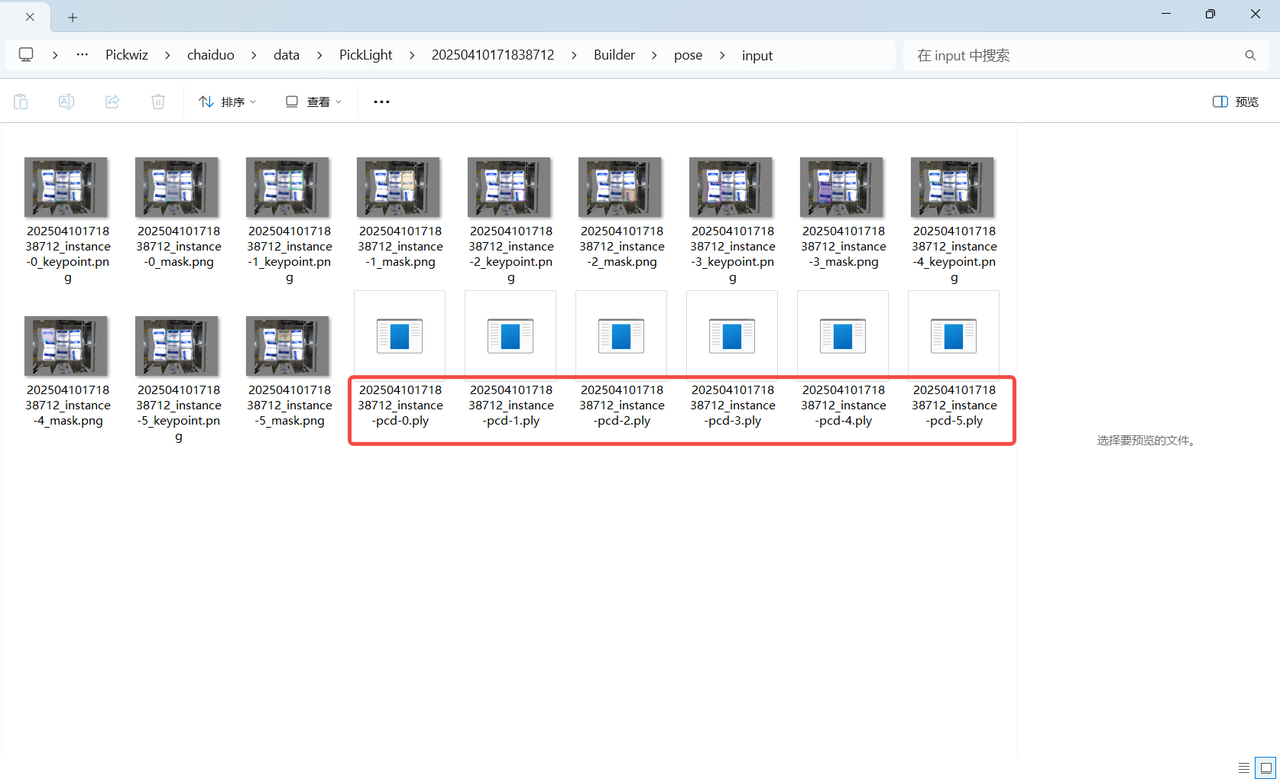Click the search input field
Screen dimensions: 1280x779
coord(1075,56)
